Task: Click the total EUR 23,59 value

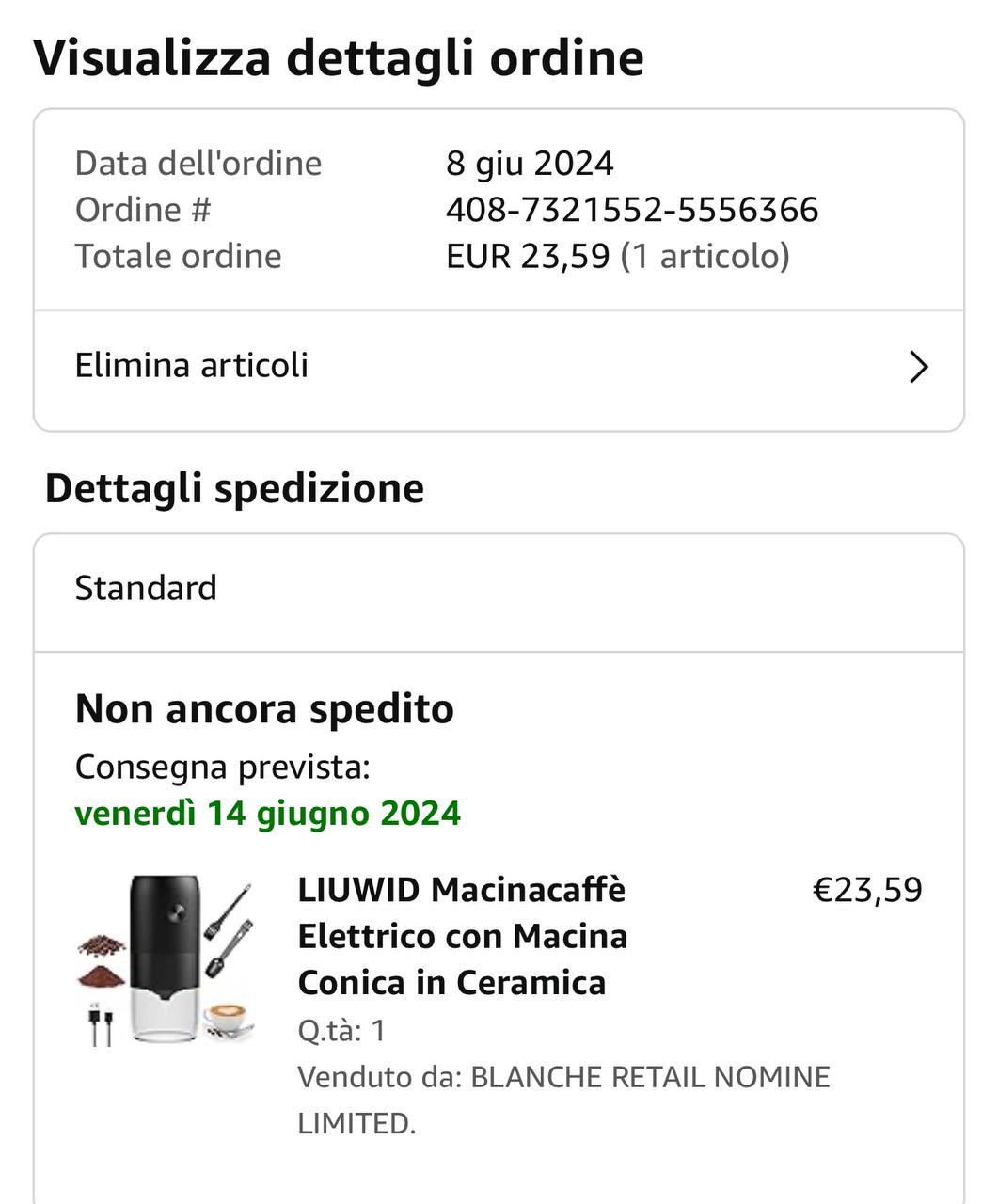Action: pos(528,256)
